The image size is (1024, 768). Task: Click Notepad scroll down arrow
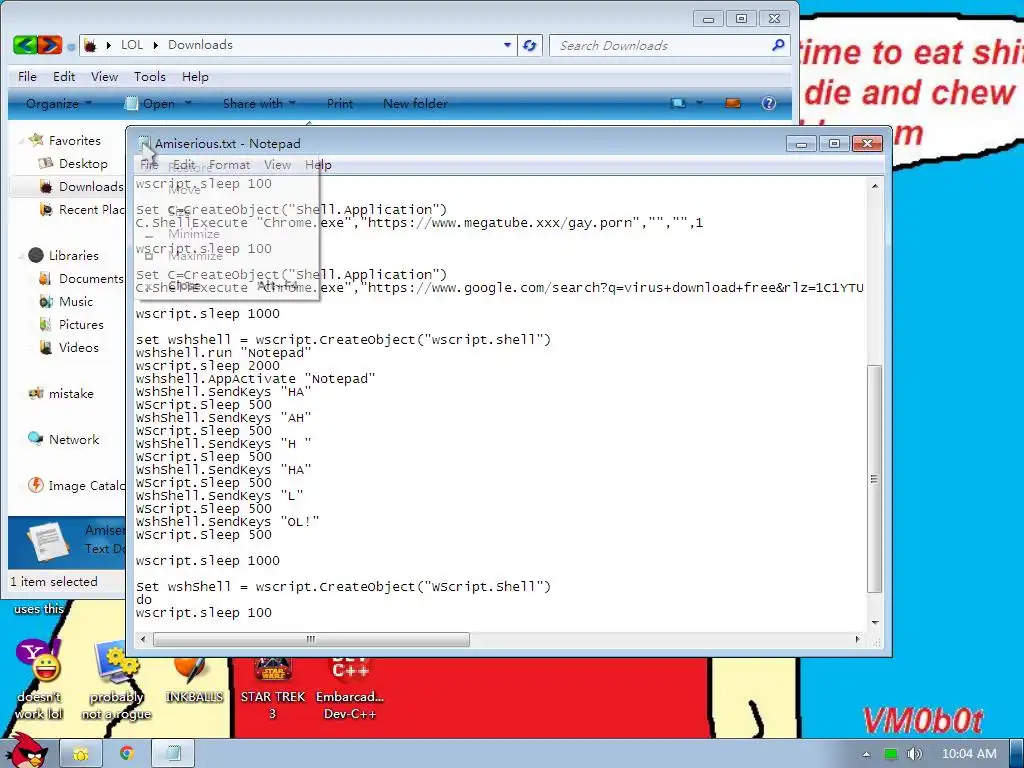click(x=874, y=623)
